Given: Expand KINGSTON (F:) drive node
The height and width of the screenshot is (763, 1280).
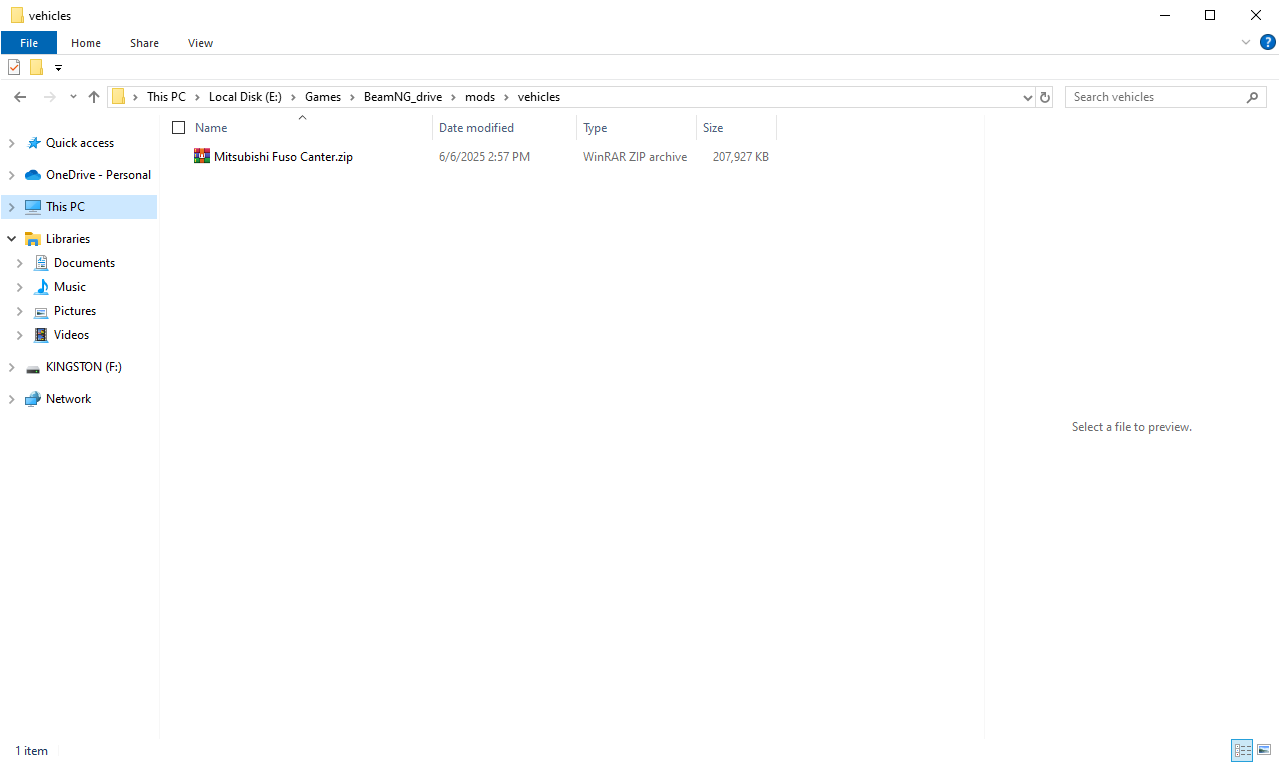Looking at the screenshot, I should pyautogui.click(x=12, y=367).
